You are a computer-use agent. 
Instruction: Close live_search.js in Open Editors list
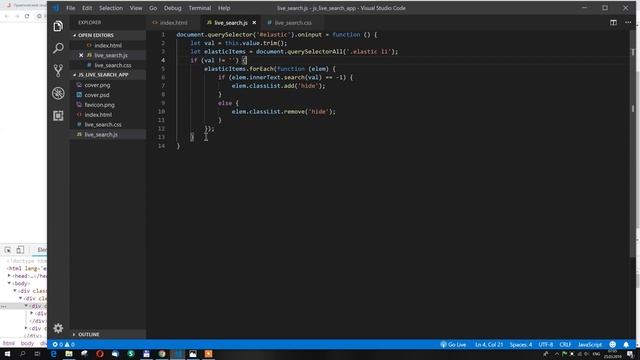click(x=81, y=55)
